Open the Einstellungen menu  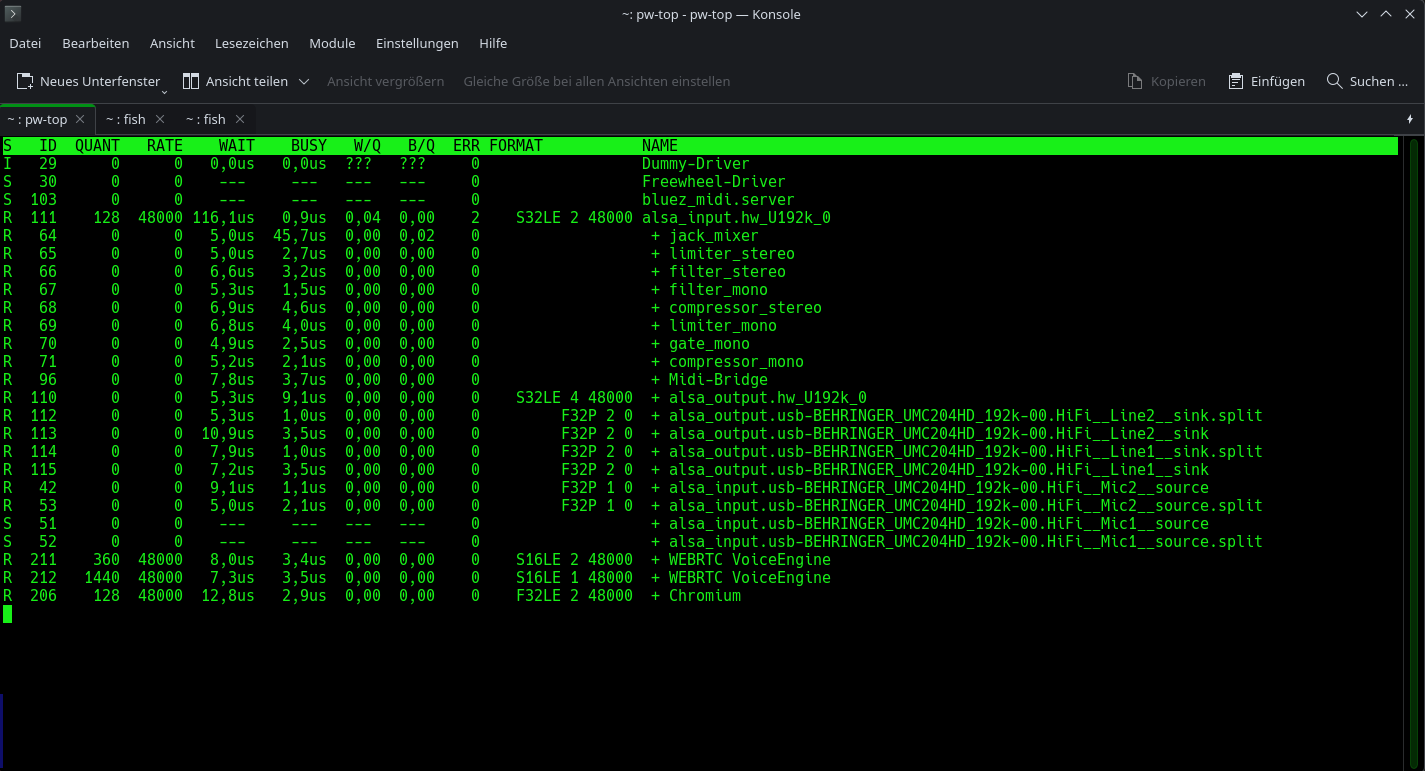pos(417,43)
